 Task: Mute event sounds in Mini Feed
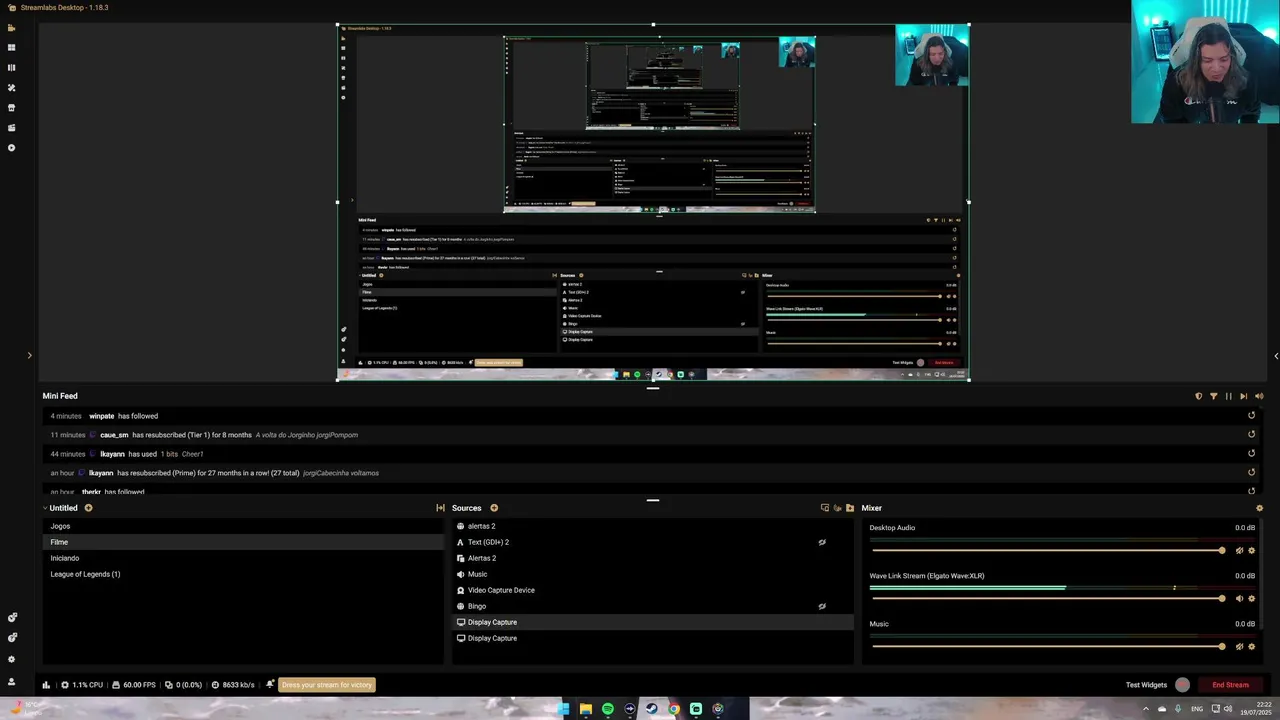tap(1259, 396)
